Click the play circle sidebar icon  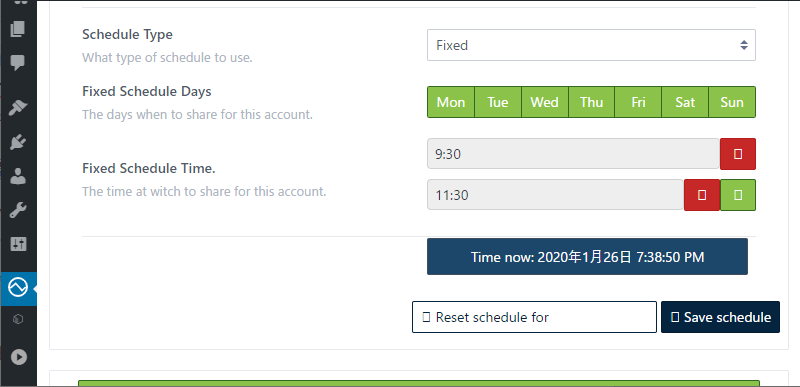pos(18,356)
